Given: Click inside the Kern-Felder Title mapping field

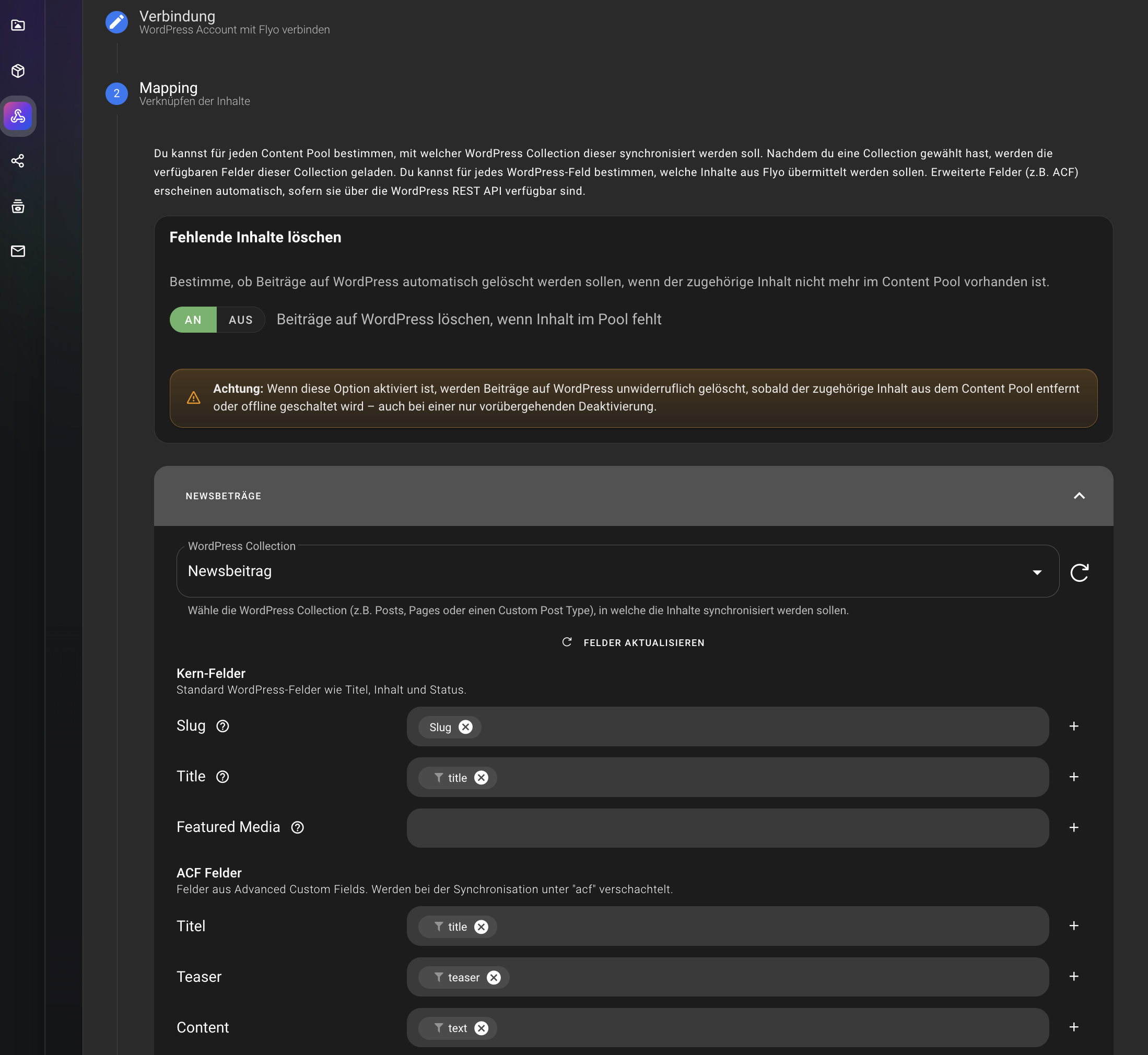Looking at the screenshot, I should pyautogui.click(x=728, y=778).
